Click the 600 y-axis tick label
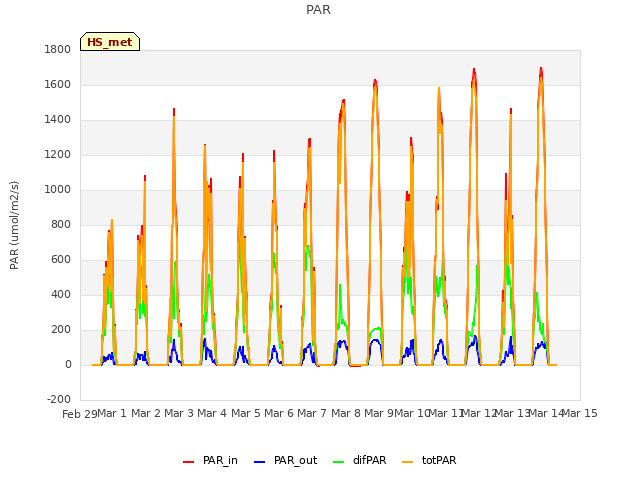 61,260
